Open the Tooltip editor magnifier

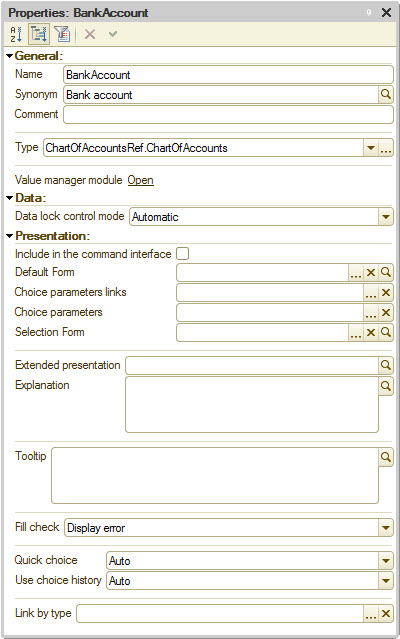point(386,457)
